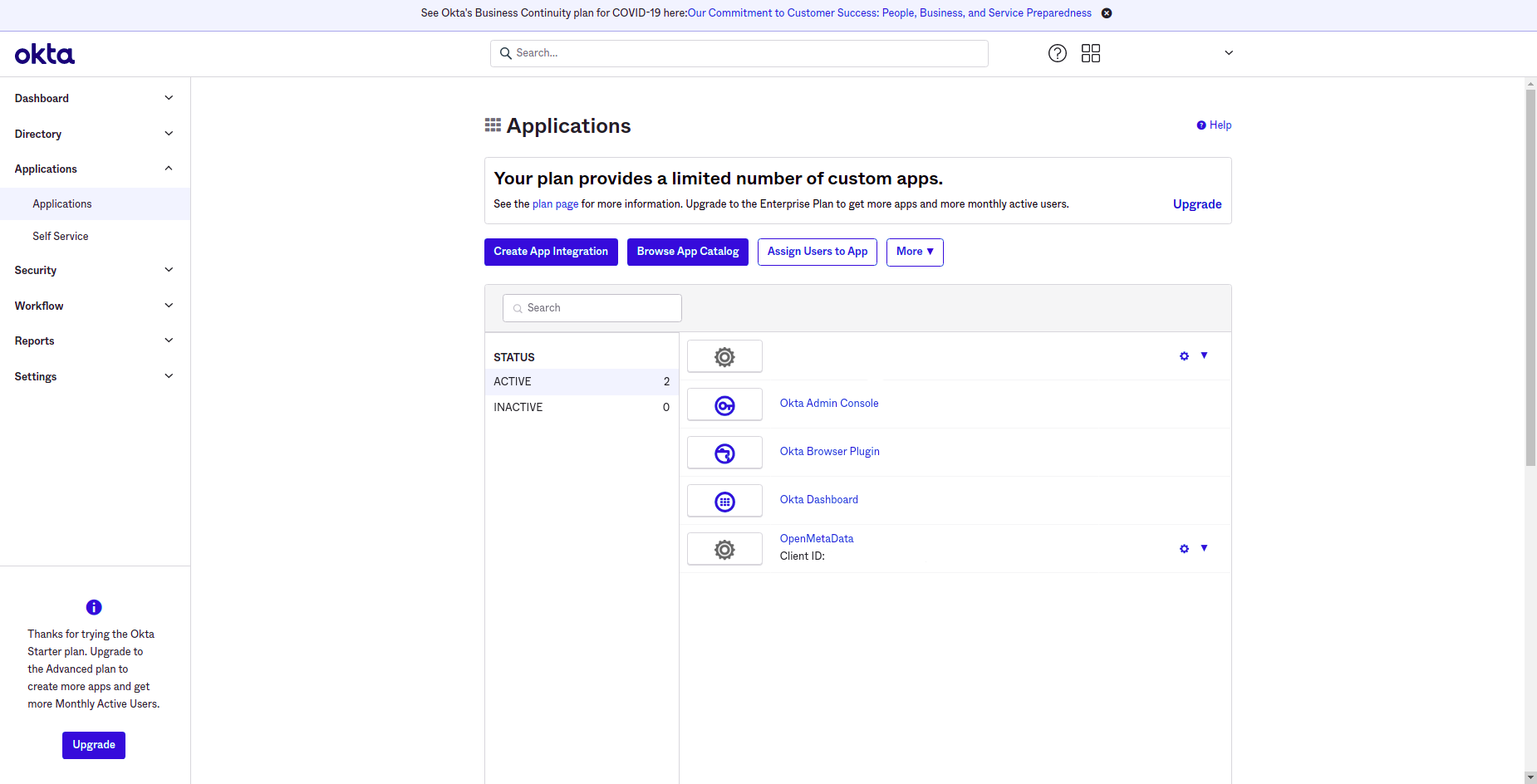Screen dimensions: 1537x784
Task: Expand the user account dropdown chevron
Action: point(1229,53)
